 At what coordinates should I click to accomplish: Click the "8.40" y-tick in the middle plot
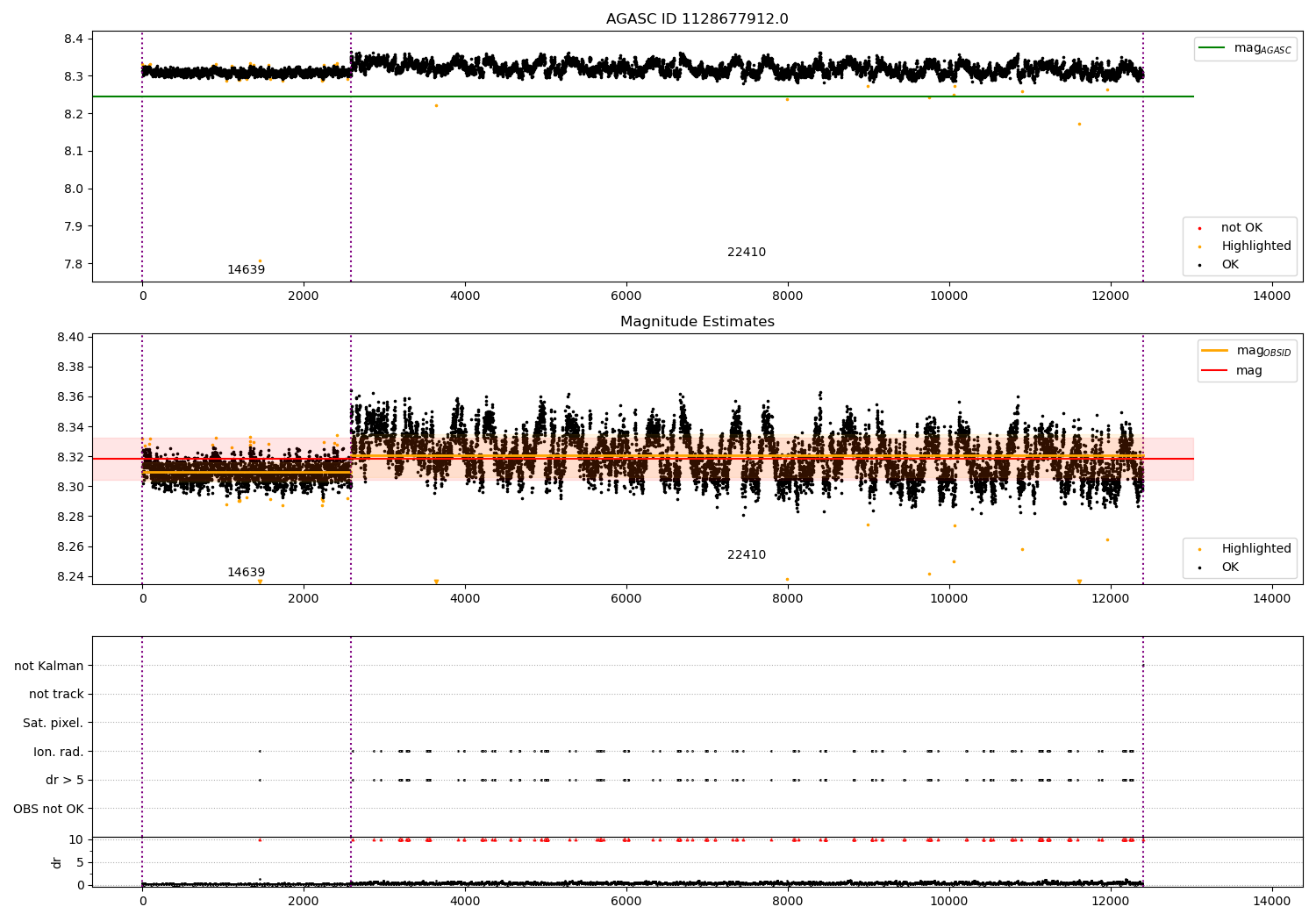pos(70,337)
